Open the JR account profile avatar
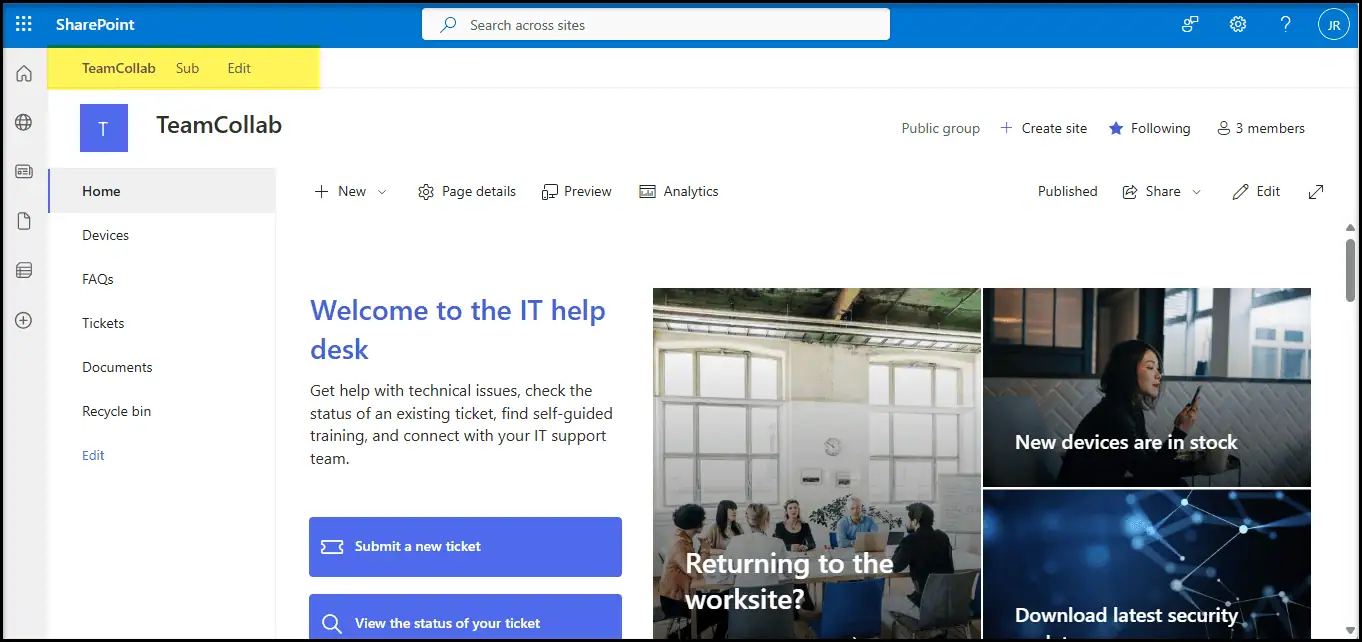 (x=1334, y=25)
